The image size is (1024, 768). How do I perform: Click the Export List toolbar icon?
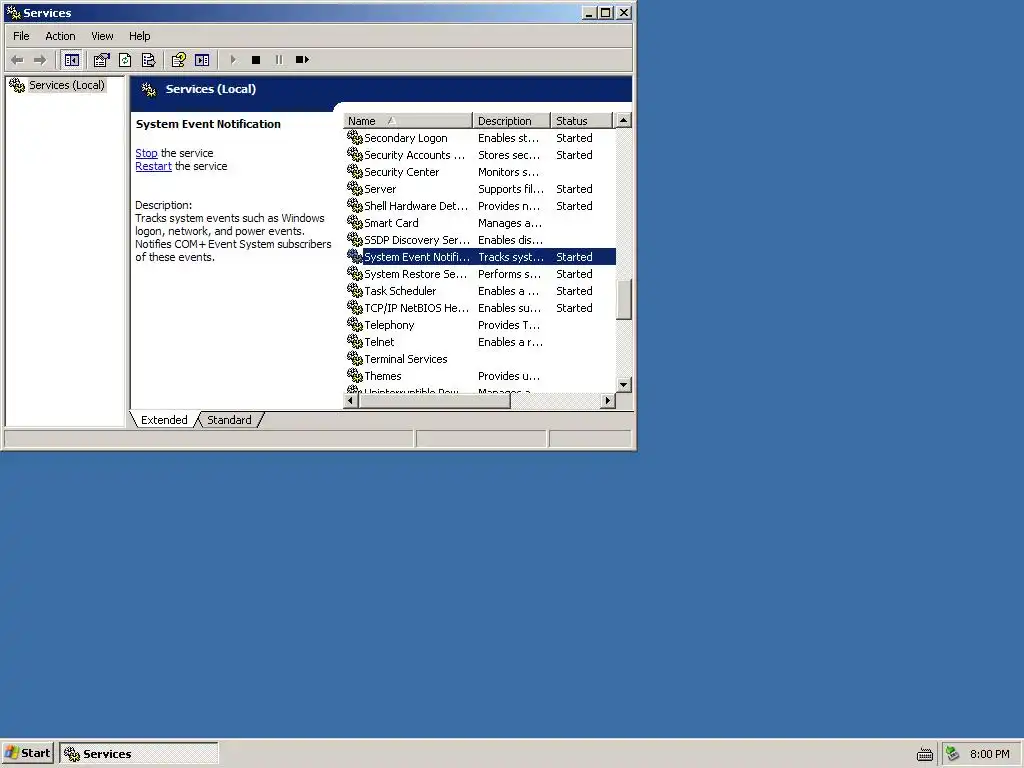(148, 60)
